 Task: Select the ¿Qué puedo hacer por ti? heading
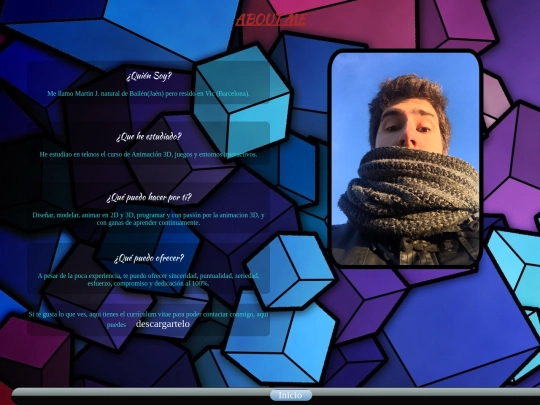(x=148, y=197)
